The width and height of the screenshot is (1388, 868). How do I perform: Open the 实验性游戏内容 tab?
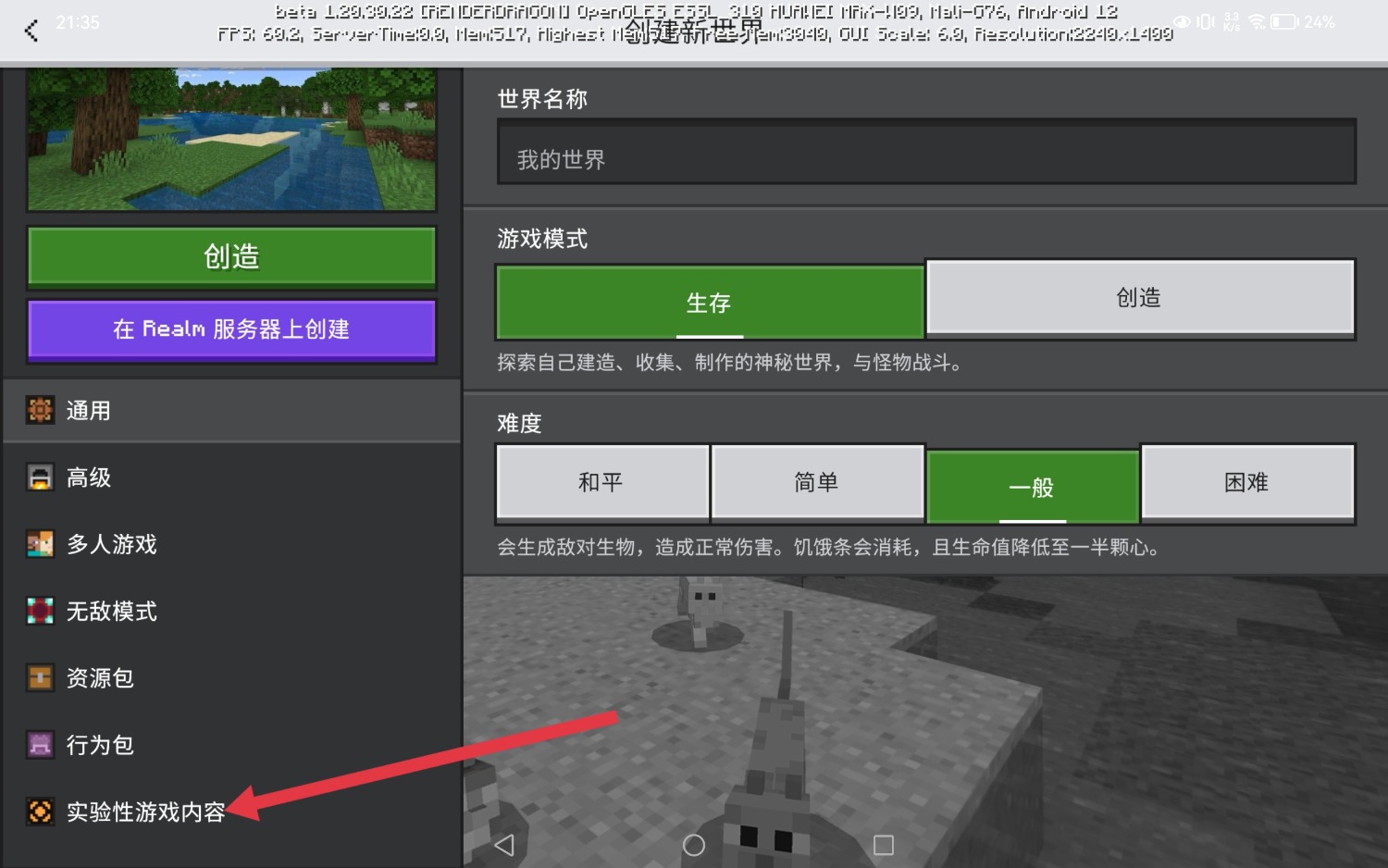(x=231, y=812)
